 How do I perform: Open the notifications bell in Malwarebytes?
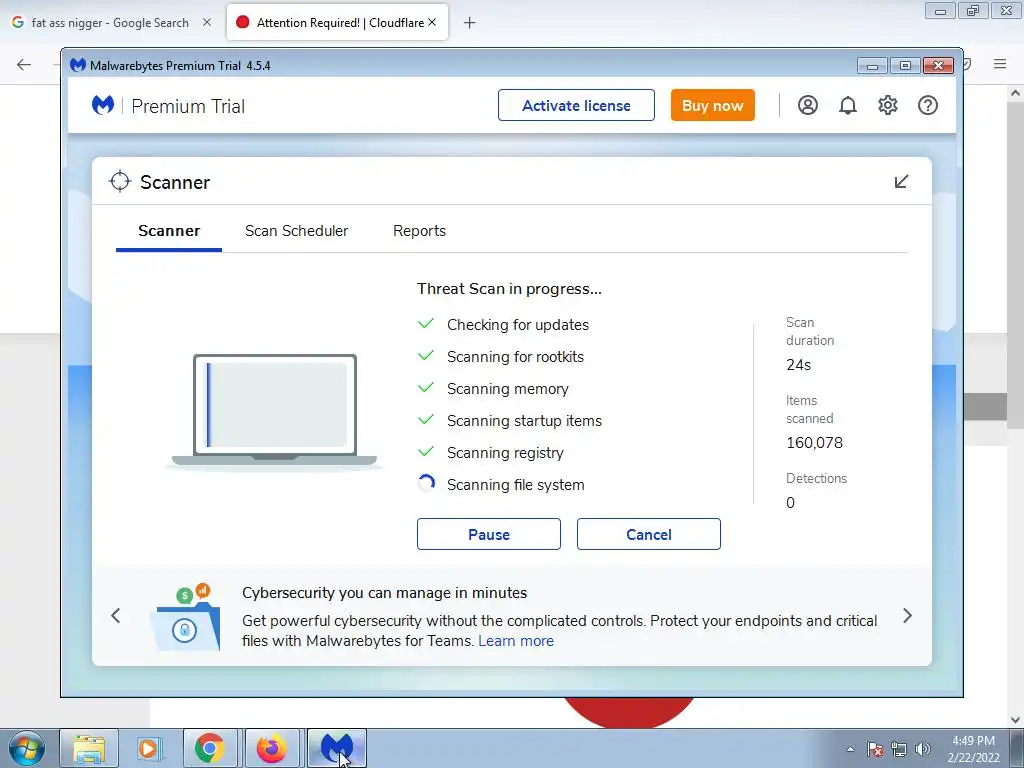coord(848,105)
